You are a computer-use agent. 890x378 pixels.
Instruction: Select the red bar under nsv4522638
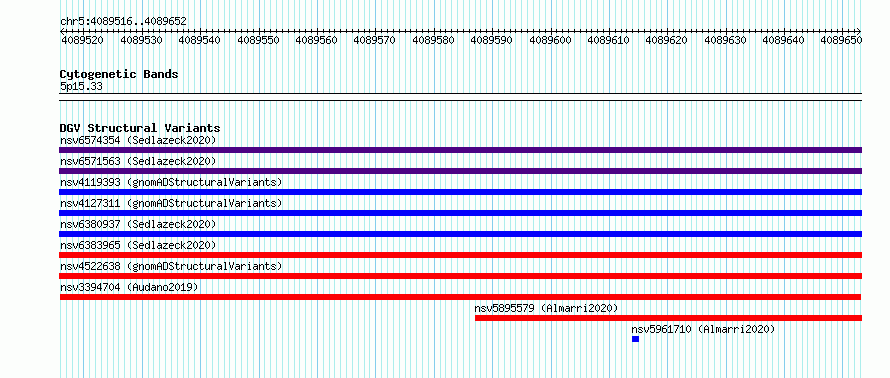tap(460, 276)
